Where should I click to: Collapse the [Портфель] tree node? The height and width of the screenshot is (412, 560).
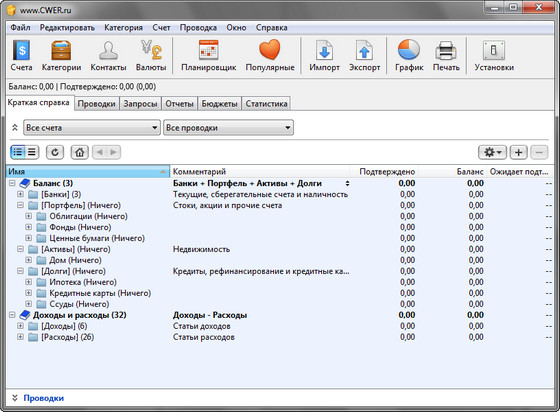(x=20, y=205)
